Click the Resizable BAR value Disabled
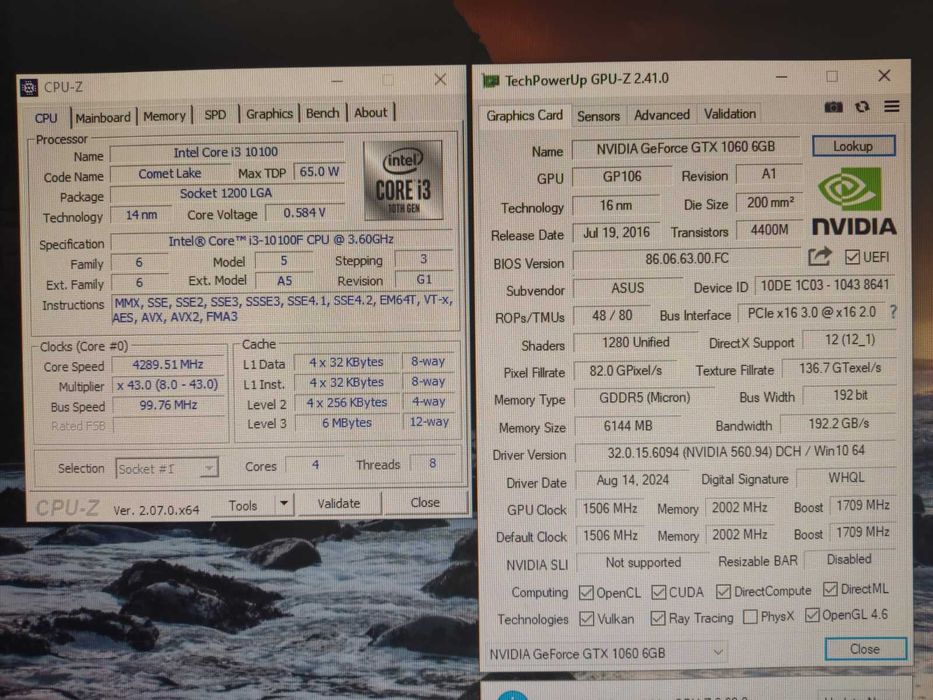Image resolution: width=933 pixels, height=700 pixels. 849,560
